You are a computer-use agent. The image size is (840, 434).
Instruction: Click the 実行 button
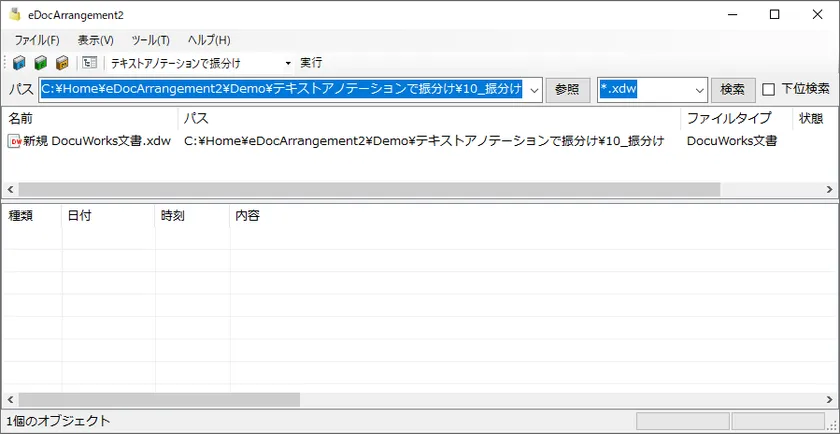[x=311, y=63]
